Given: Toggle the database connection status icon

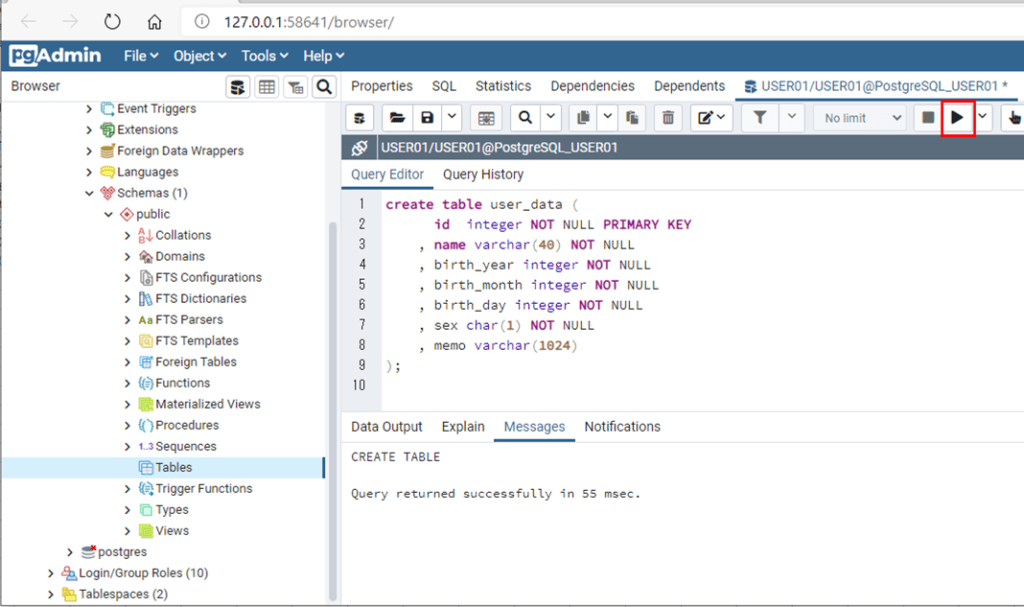Looking at the screenshot, I should coord(360,148).
